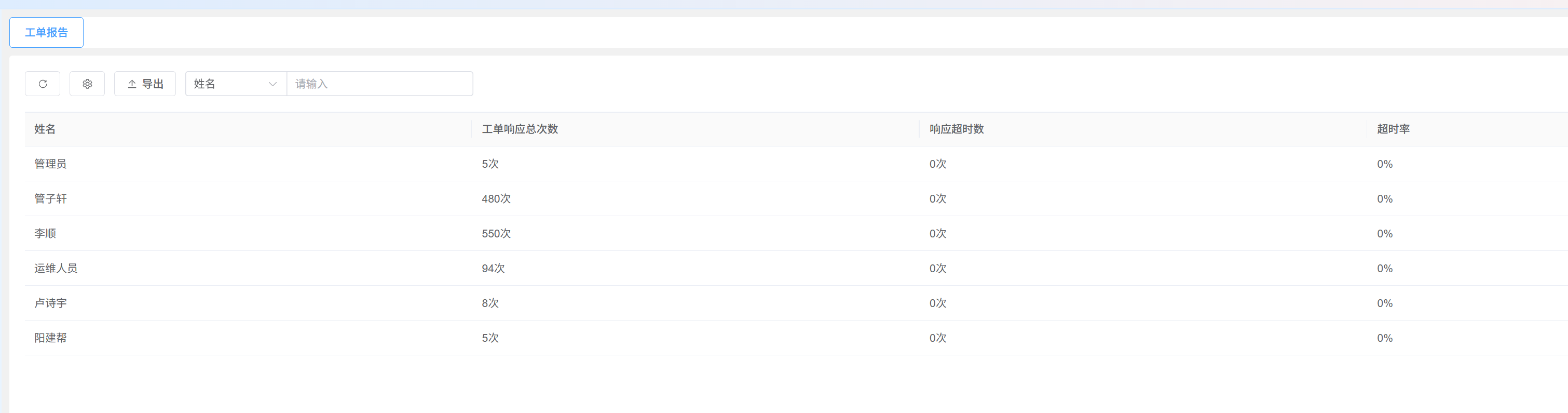Open the 姓名 filter dropdown
This screenshot has width=1568, height=413.
(x=236, y=84)
